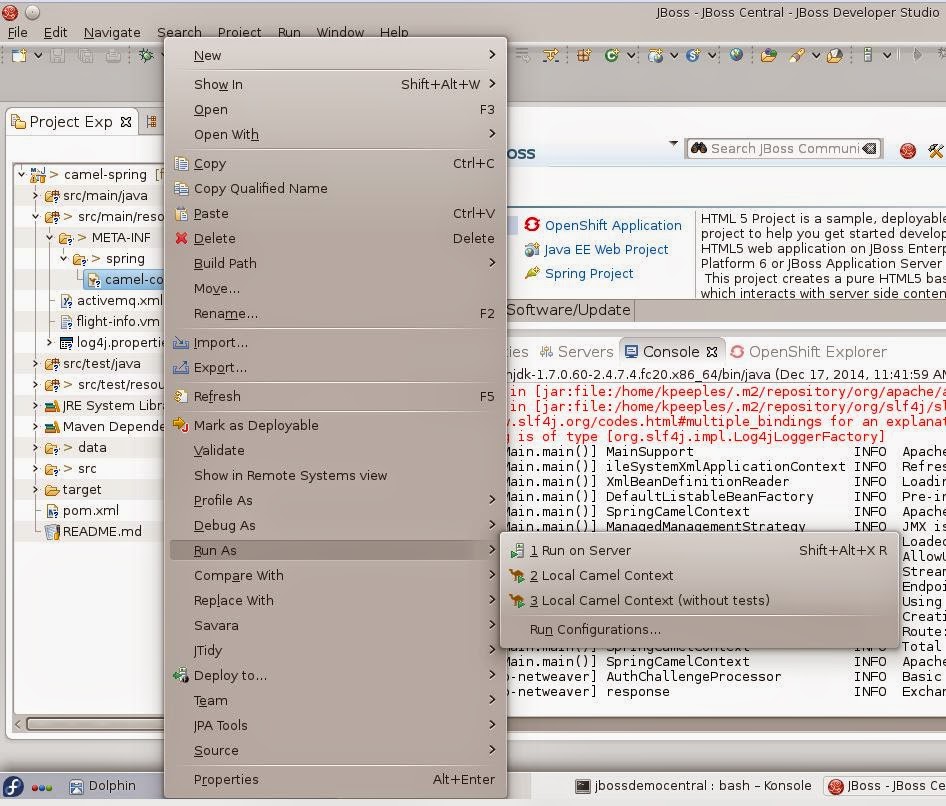946x806 pixels.
Task: Open Run Configurations... dialog
Action: click(699, 629)
